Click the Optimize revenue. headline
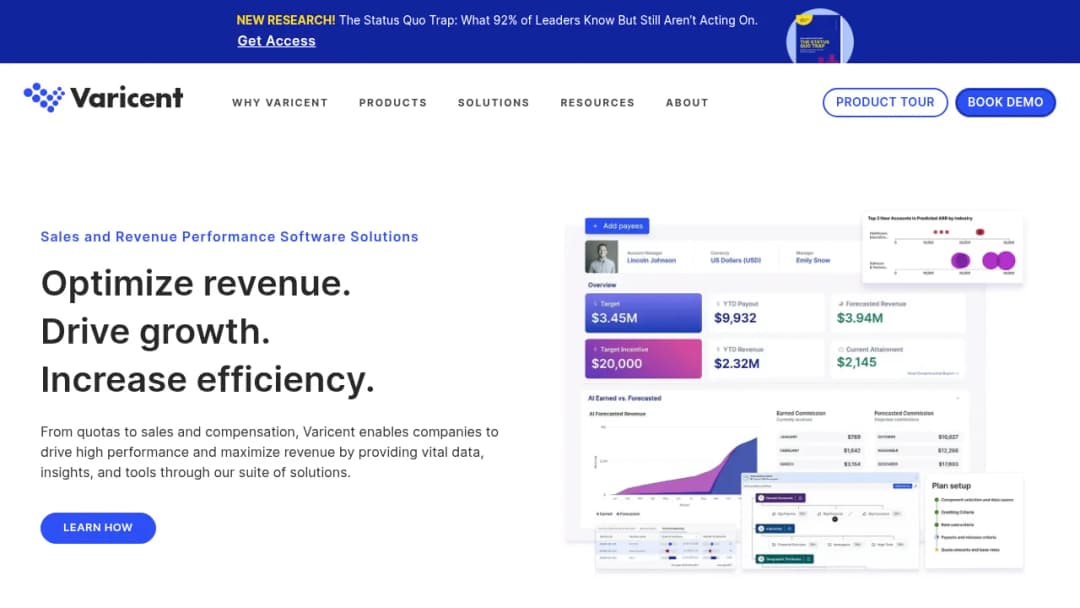 tap(196, 283)
